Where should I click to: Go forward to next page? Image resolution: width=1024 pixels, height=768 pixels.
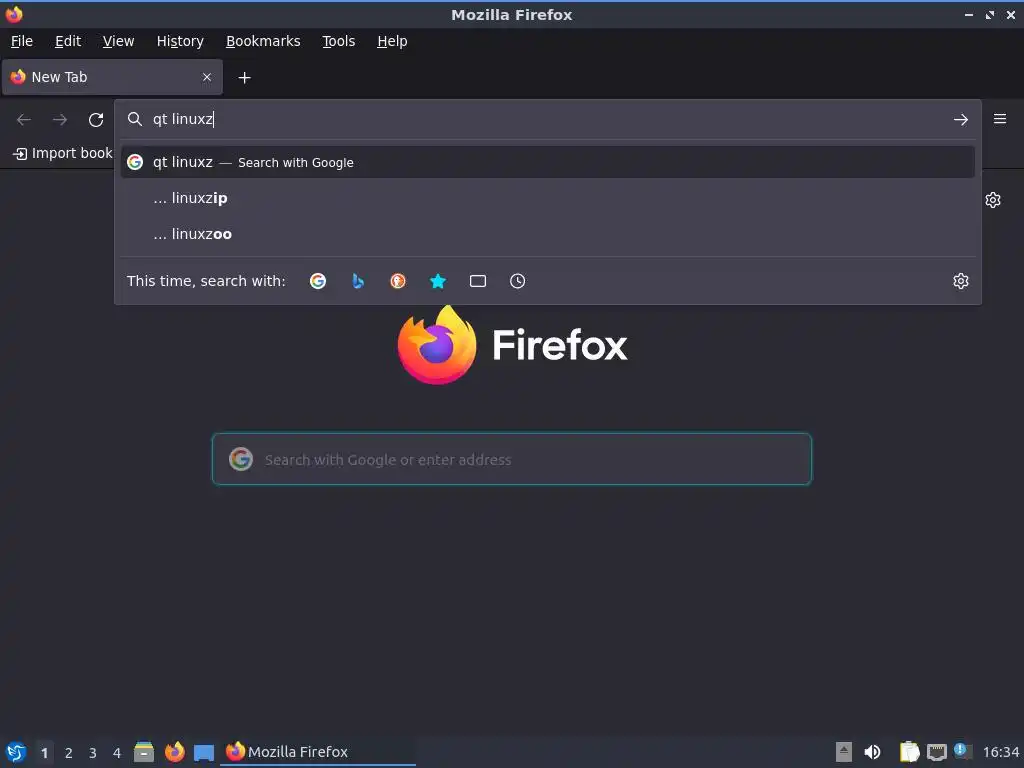[x=60, y=120]
